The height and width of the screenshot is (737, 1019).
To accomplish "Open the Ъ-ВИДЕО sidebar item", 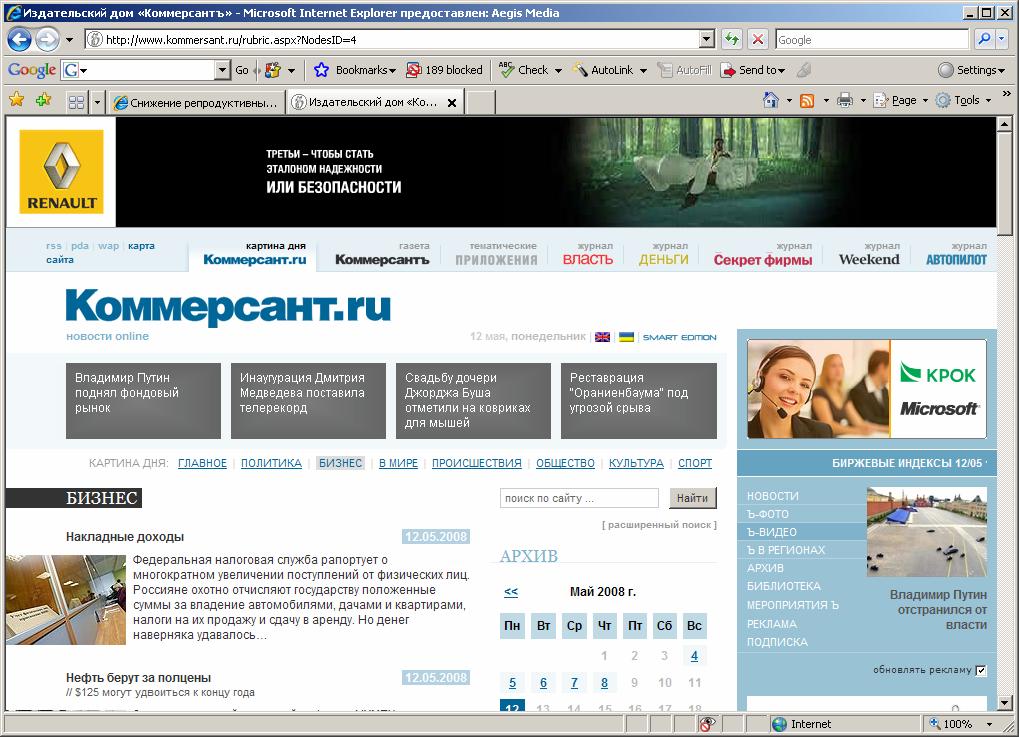I will (x=771, y=532).
